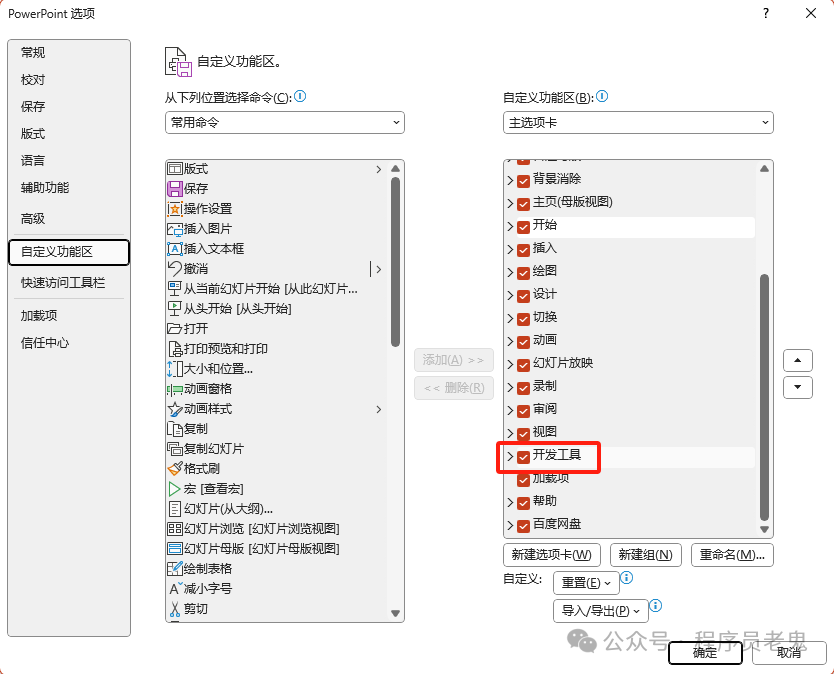Image resolution: width=834 pixels, height=674 pixels.
Task: Toggle the 百度网盘 checkbox
Action: pos(523,526)
